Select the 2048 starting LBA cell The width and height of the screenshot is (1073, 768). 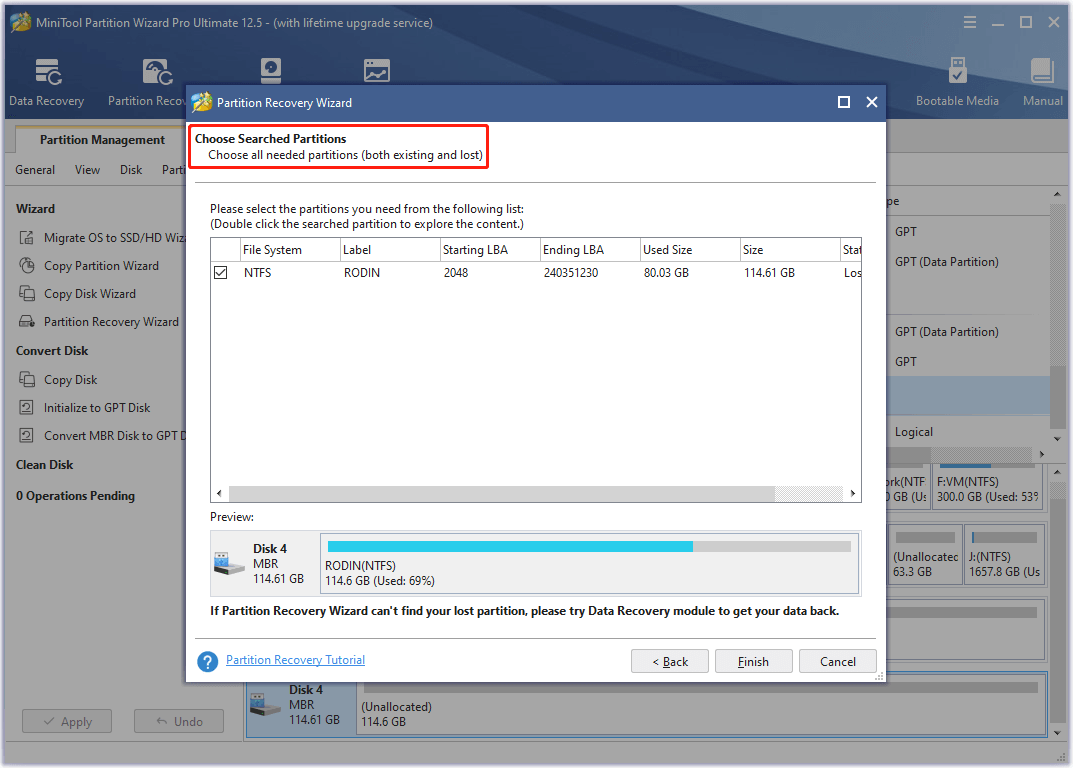[456, 272]
